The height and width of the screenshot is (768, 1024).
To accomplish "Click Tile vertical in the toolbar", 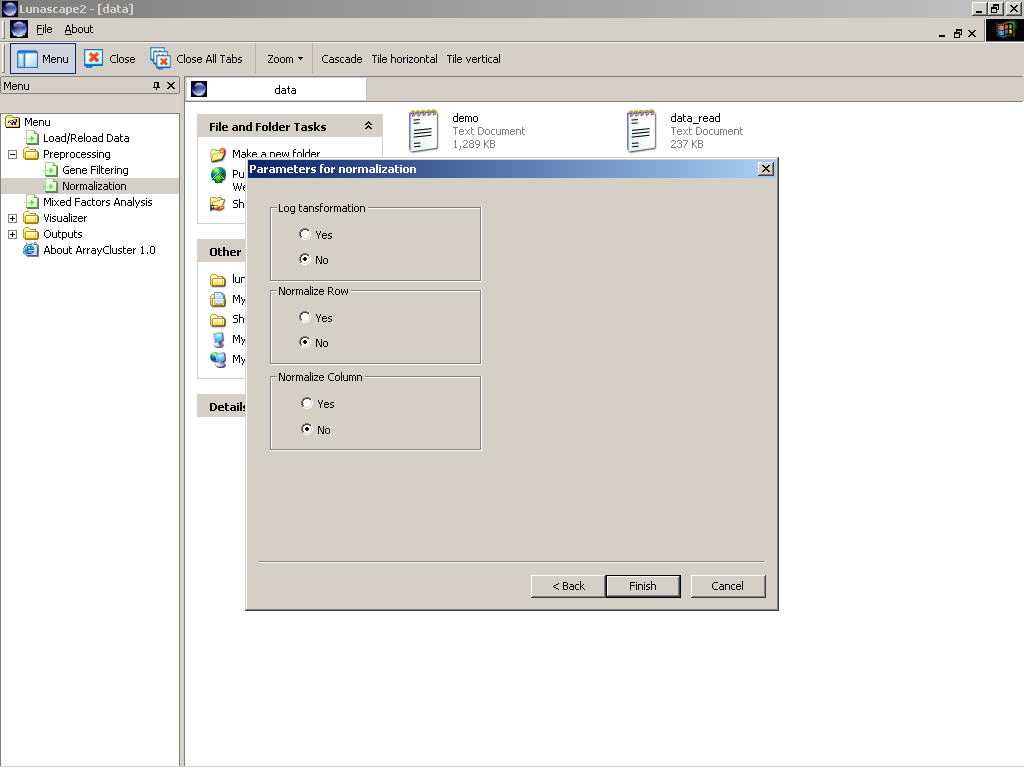I will pos(473,59).
